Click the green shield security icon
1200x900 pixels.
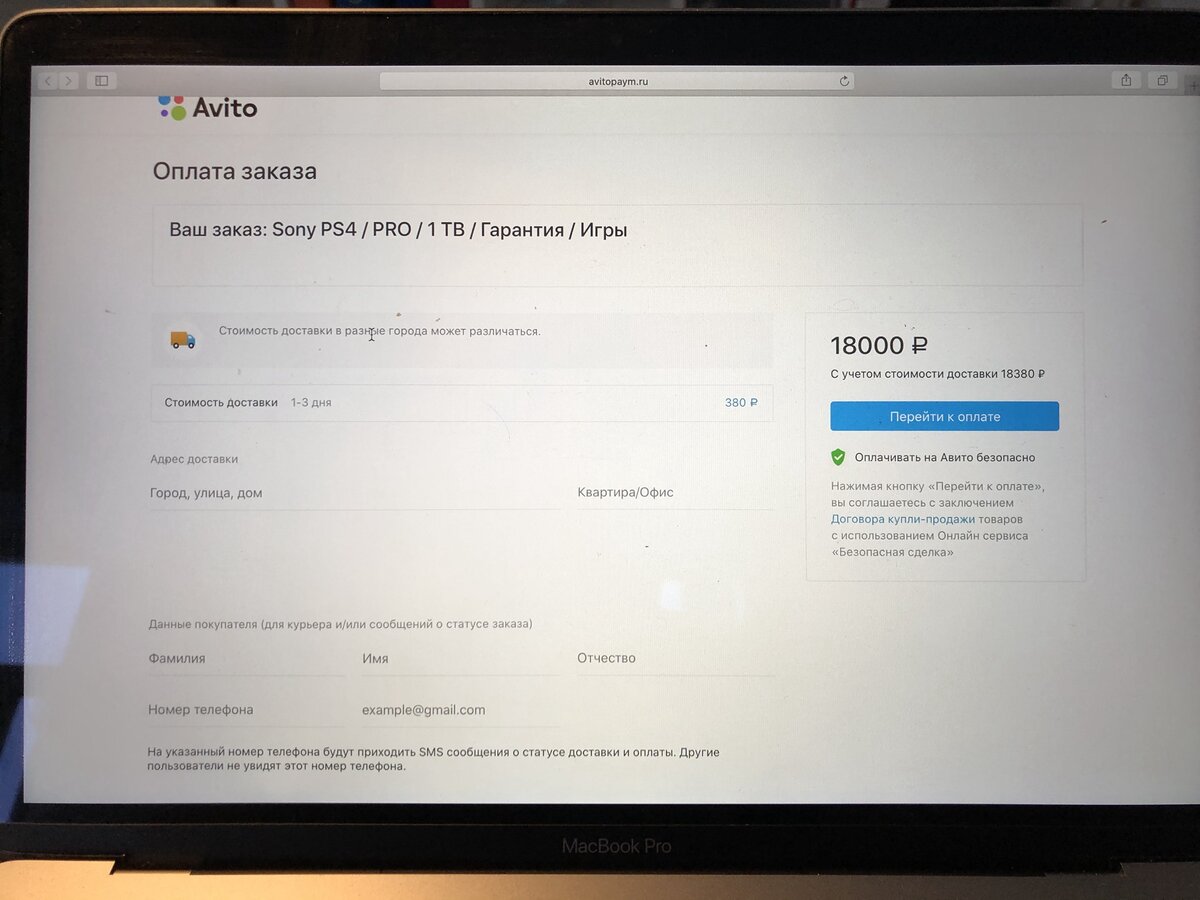[838, 457]
